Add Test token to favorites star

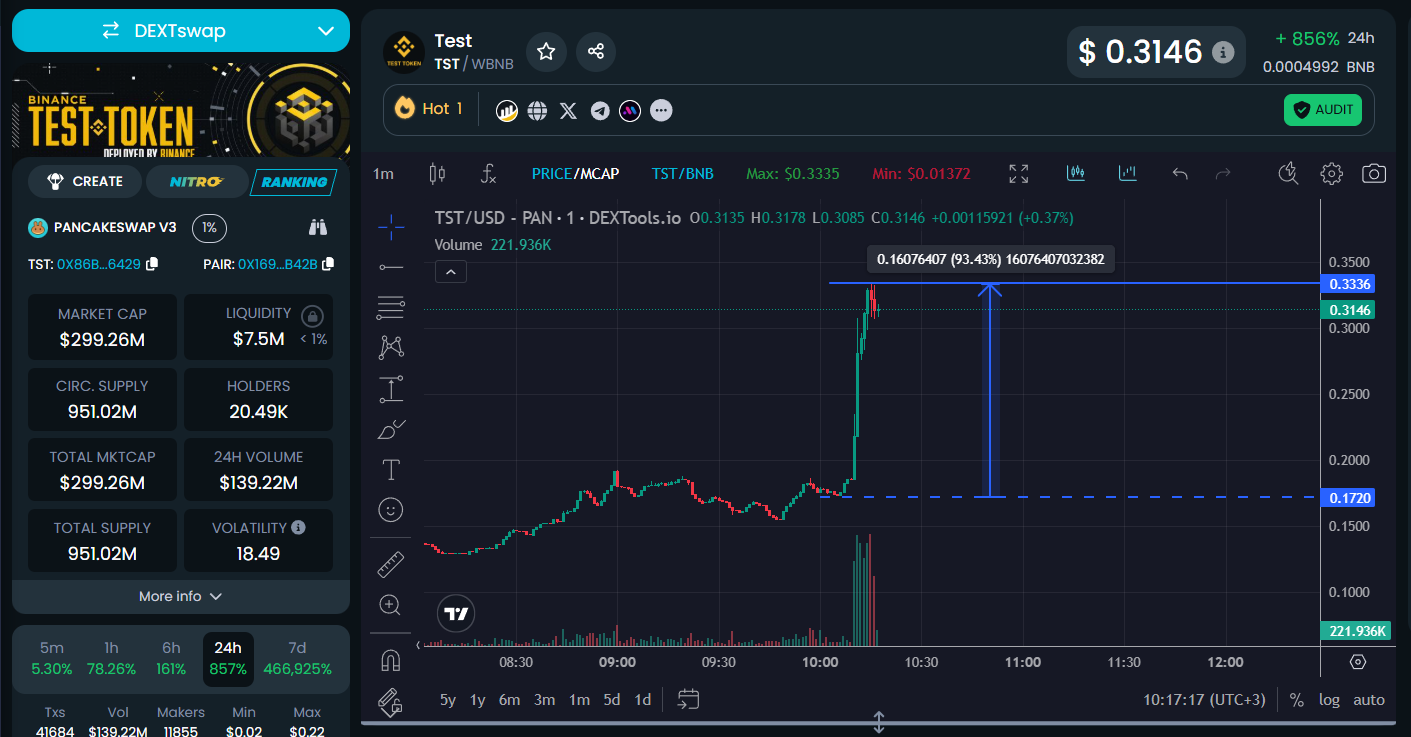click(546, 51)
